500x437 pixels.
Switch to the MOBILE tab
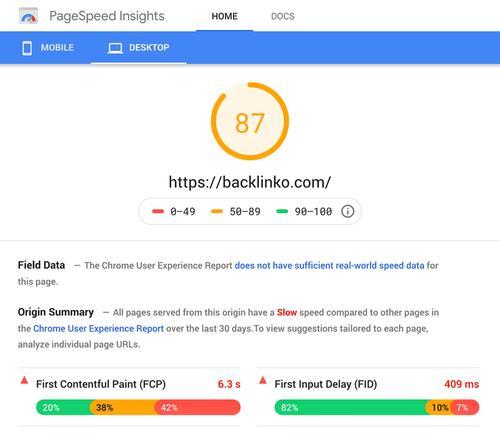48,48
